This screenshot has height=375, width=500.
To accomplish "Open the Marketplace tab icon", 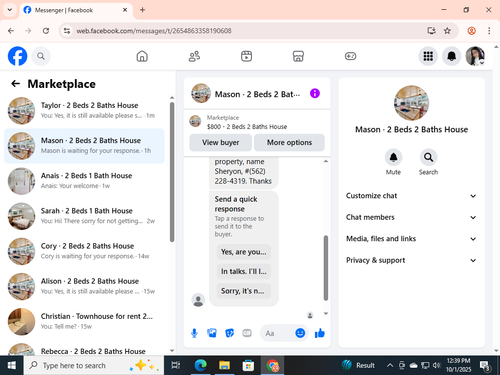I will pos(298,56).
